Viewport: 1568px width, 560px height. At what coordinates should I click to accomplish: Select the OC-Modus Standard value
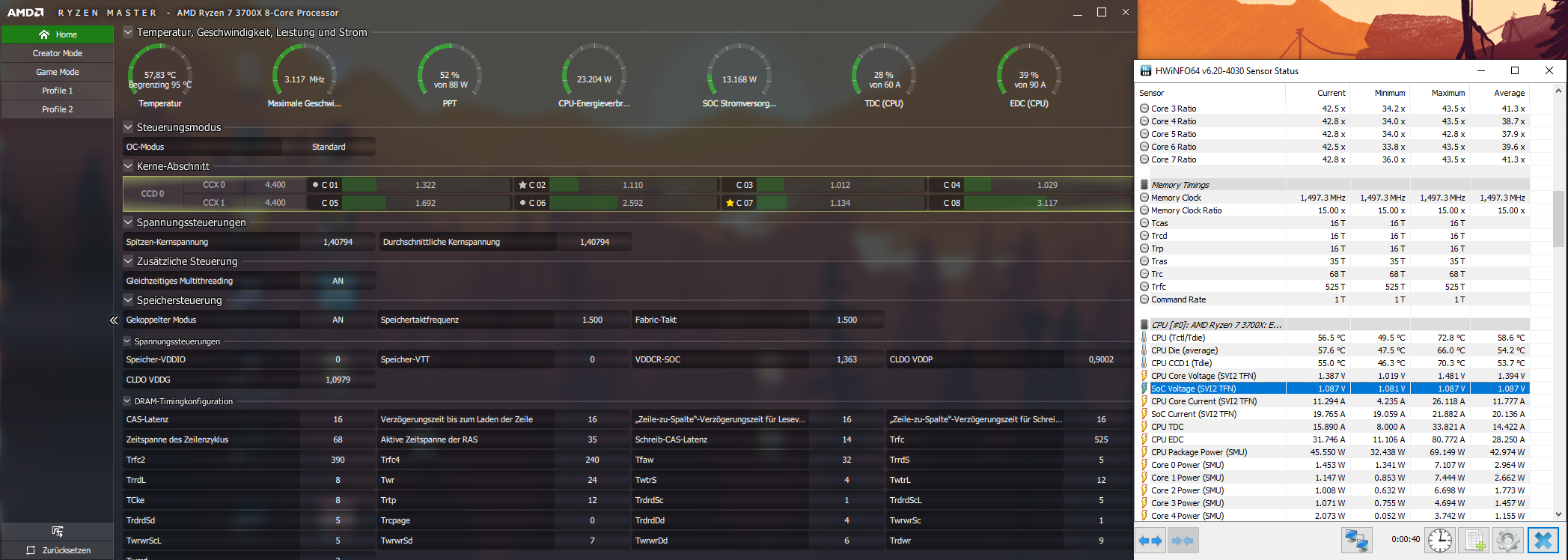[x=329, y=147]
